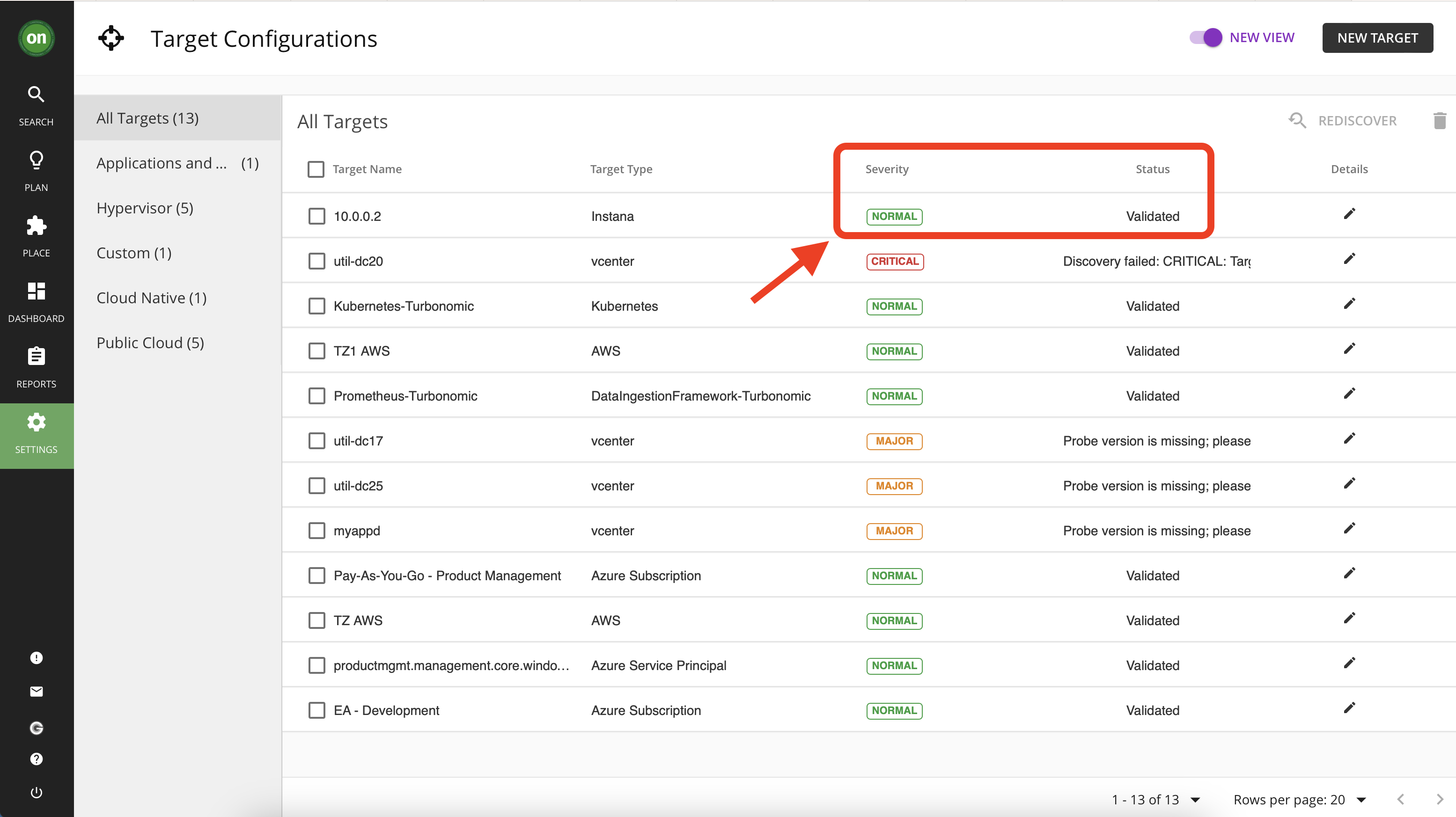Click the NEW TARGET button

coord(1377,38)
